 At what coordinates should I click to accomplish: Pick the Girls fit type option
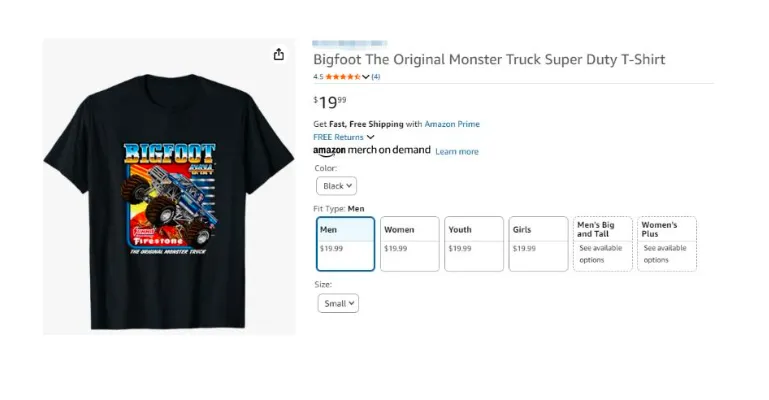coord(538,244)
